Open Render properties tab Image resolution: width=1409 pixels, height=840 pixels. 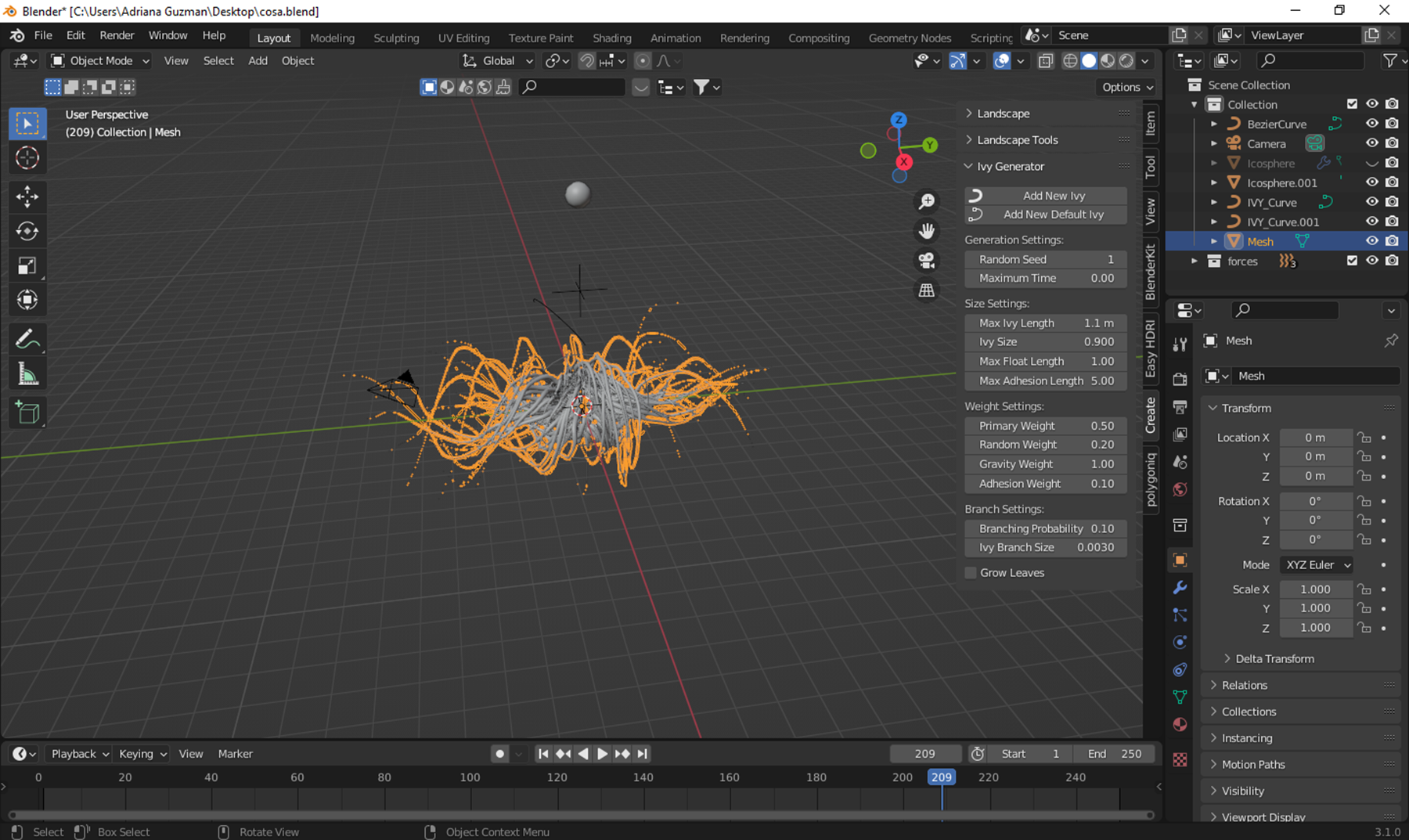(1180, 379)
